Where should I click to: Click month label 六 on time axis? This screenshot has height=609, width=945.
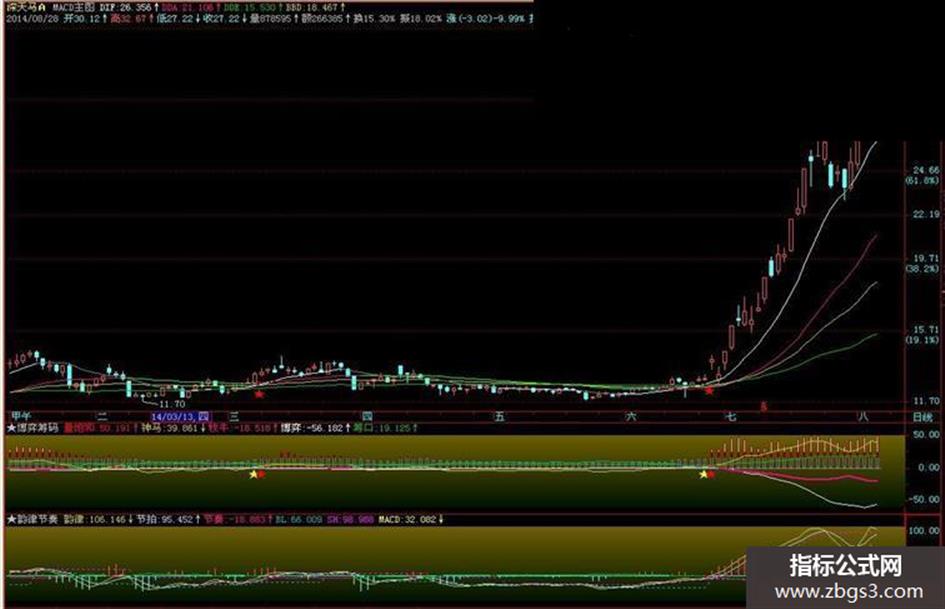coord(631,417)
